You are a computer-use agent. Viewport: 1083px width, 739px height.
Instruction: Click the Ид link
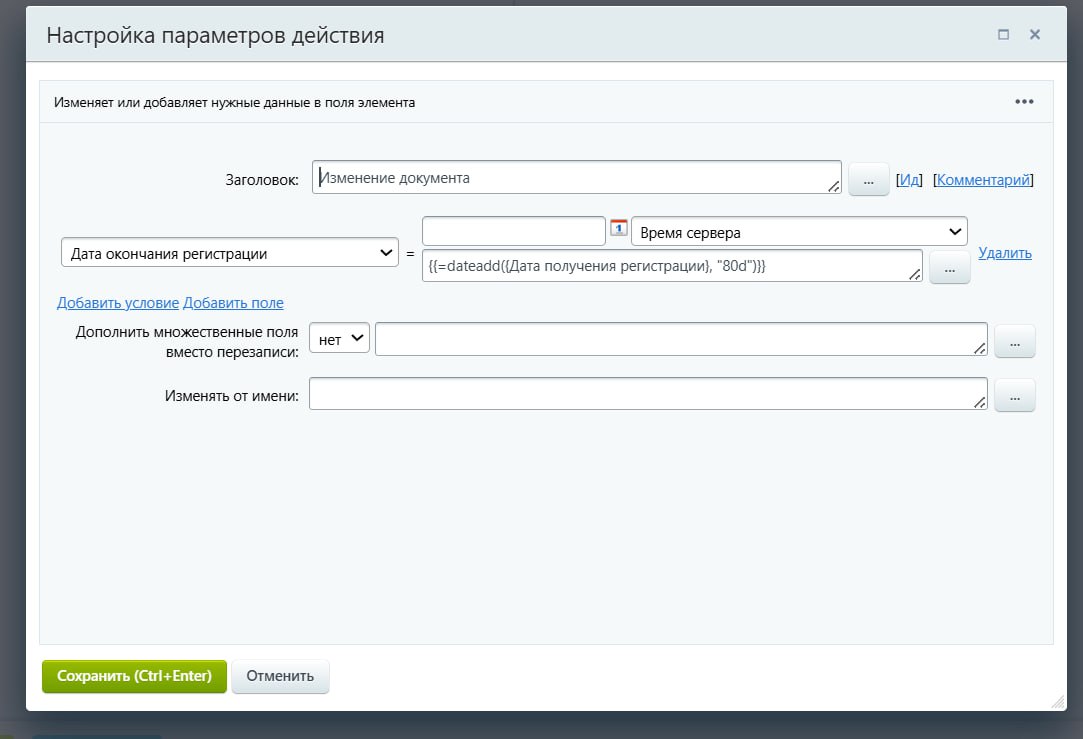tap(909, 180)
